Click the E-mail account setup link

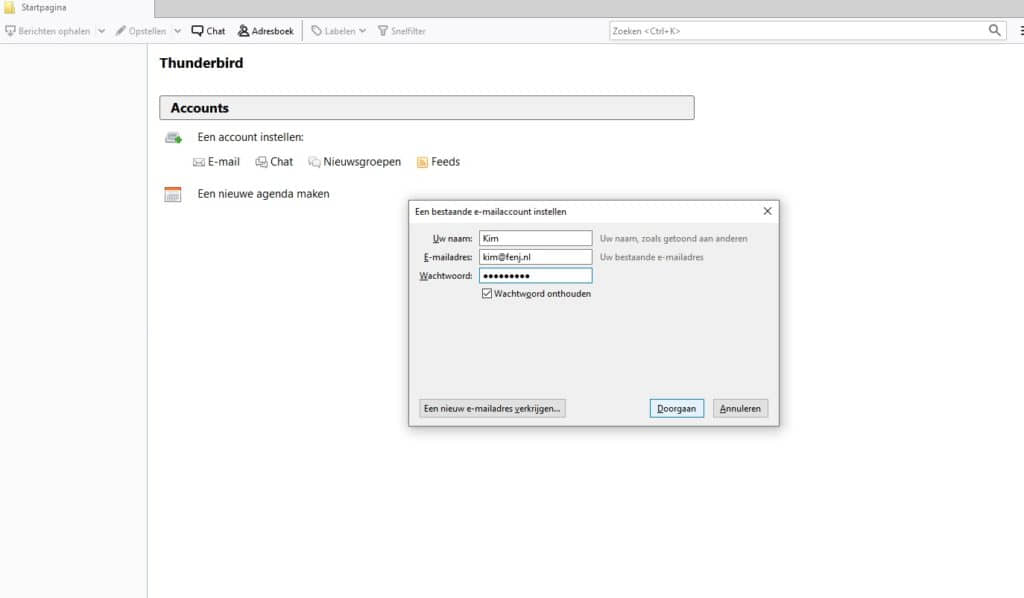point(216,162)
